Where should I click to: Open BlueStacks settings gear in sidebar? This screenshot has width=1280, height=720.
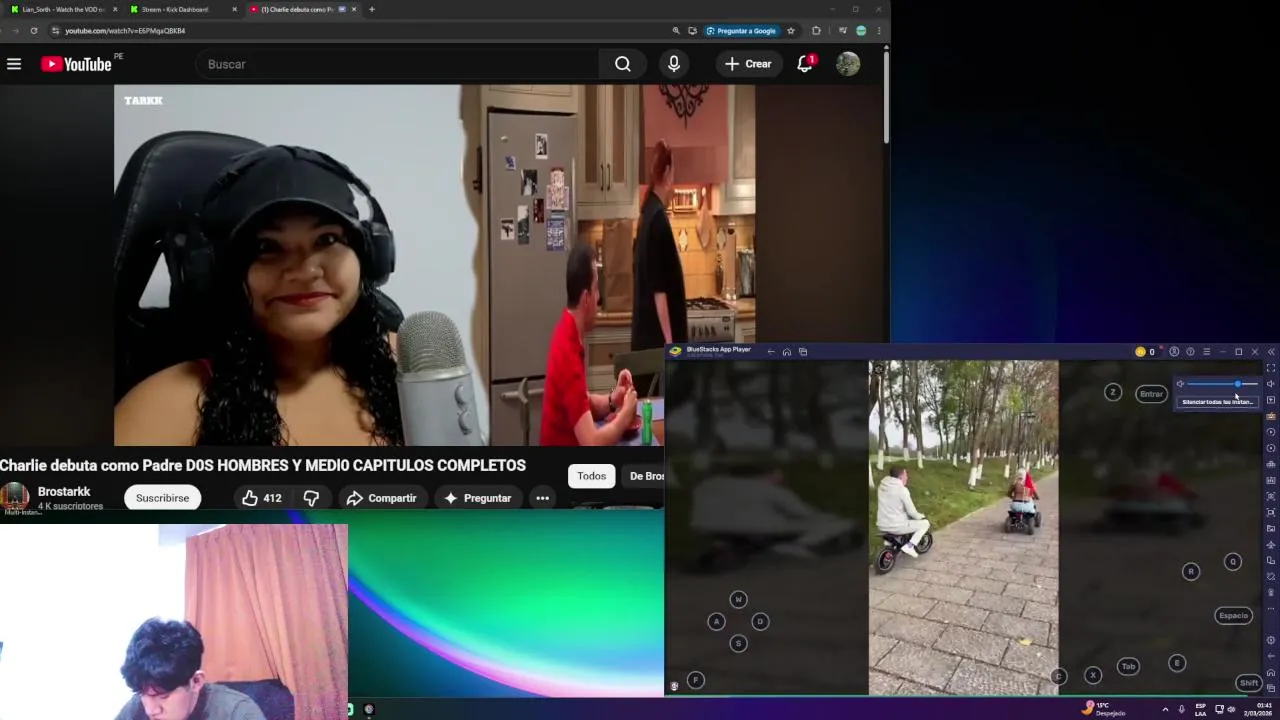[1271, 640]
